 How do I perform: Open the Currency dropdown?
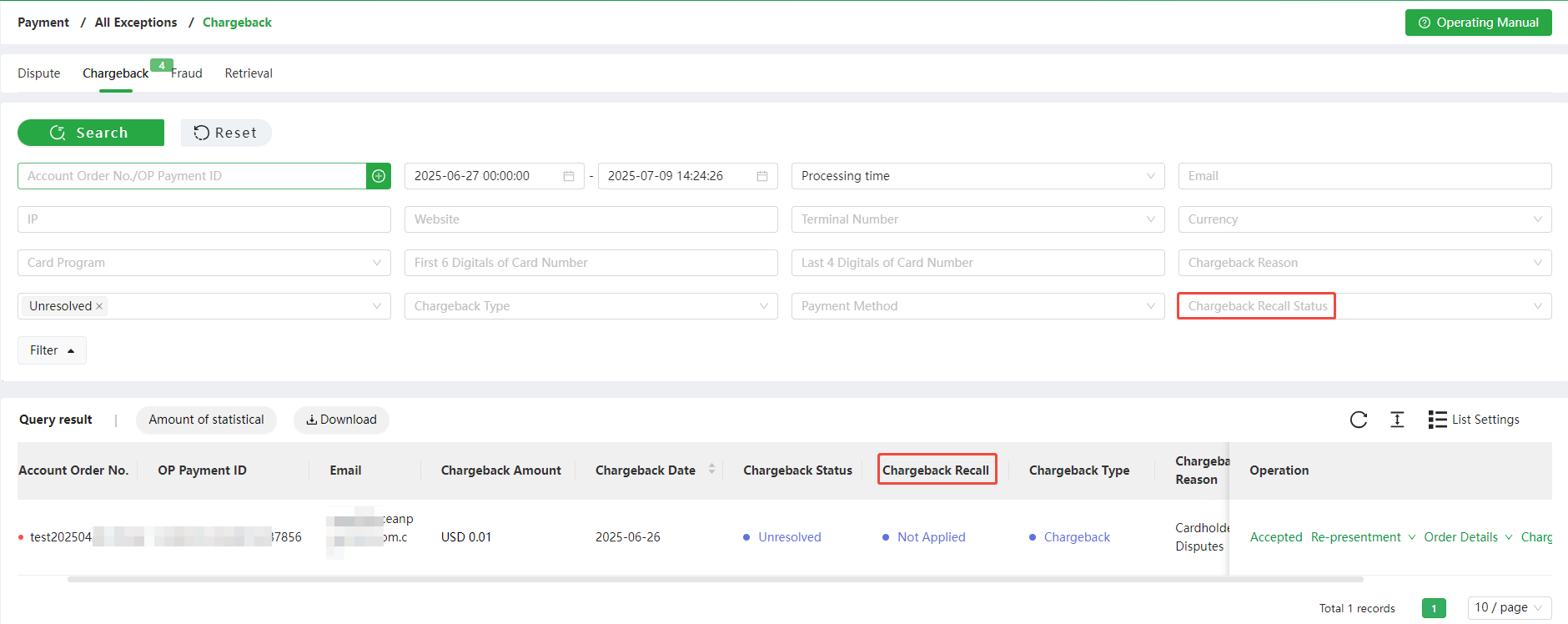point(1364,219)
